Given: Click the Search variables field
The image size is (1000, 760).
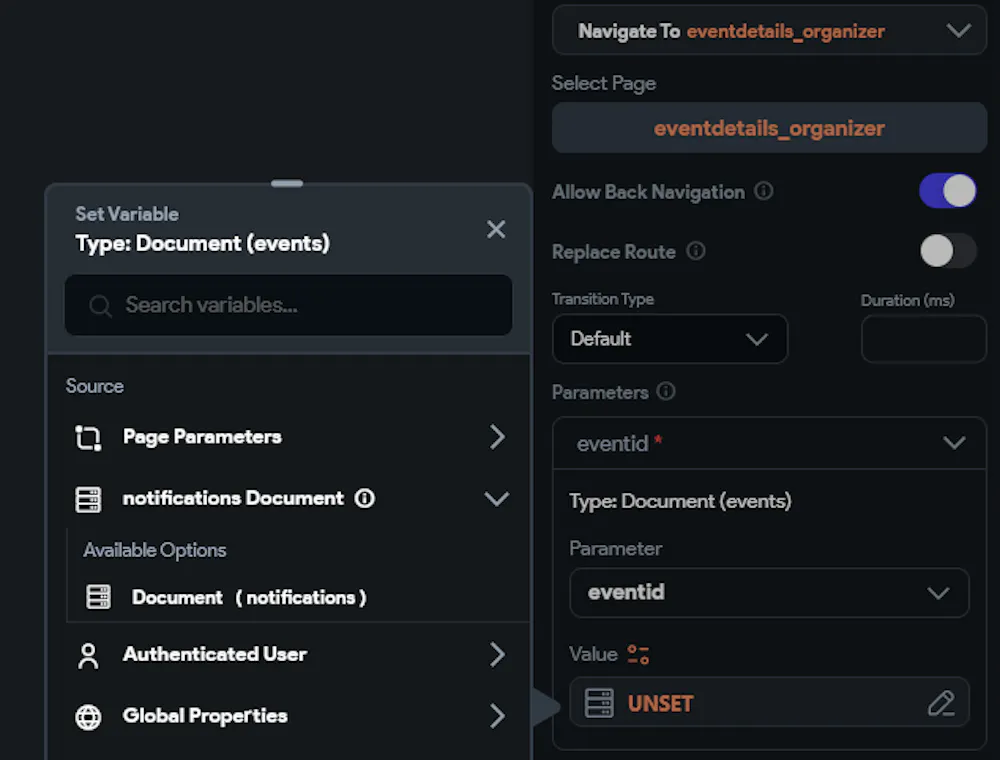Looking at the screenshot, I should point(288,305).
